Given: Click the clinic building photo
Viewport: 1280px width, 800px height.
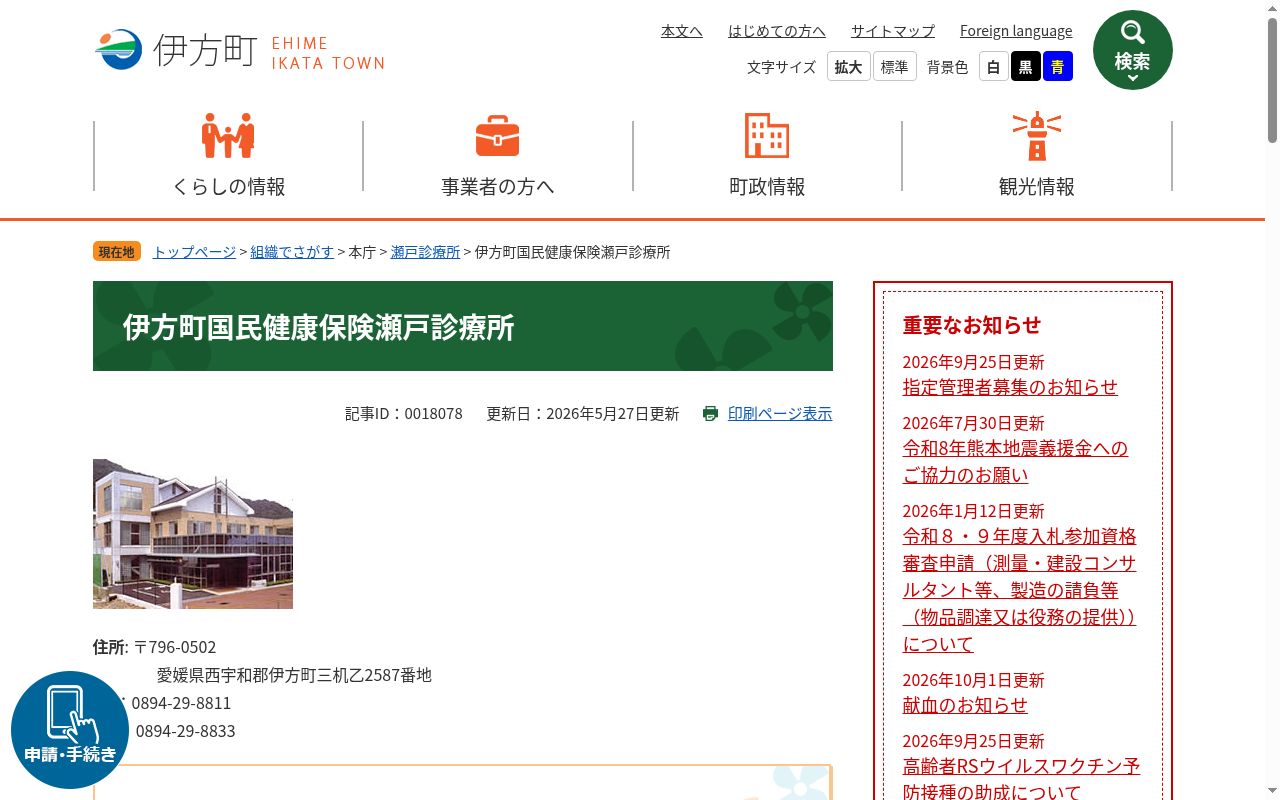Looking at the screenshot, I should tap(193, 534).
